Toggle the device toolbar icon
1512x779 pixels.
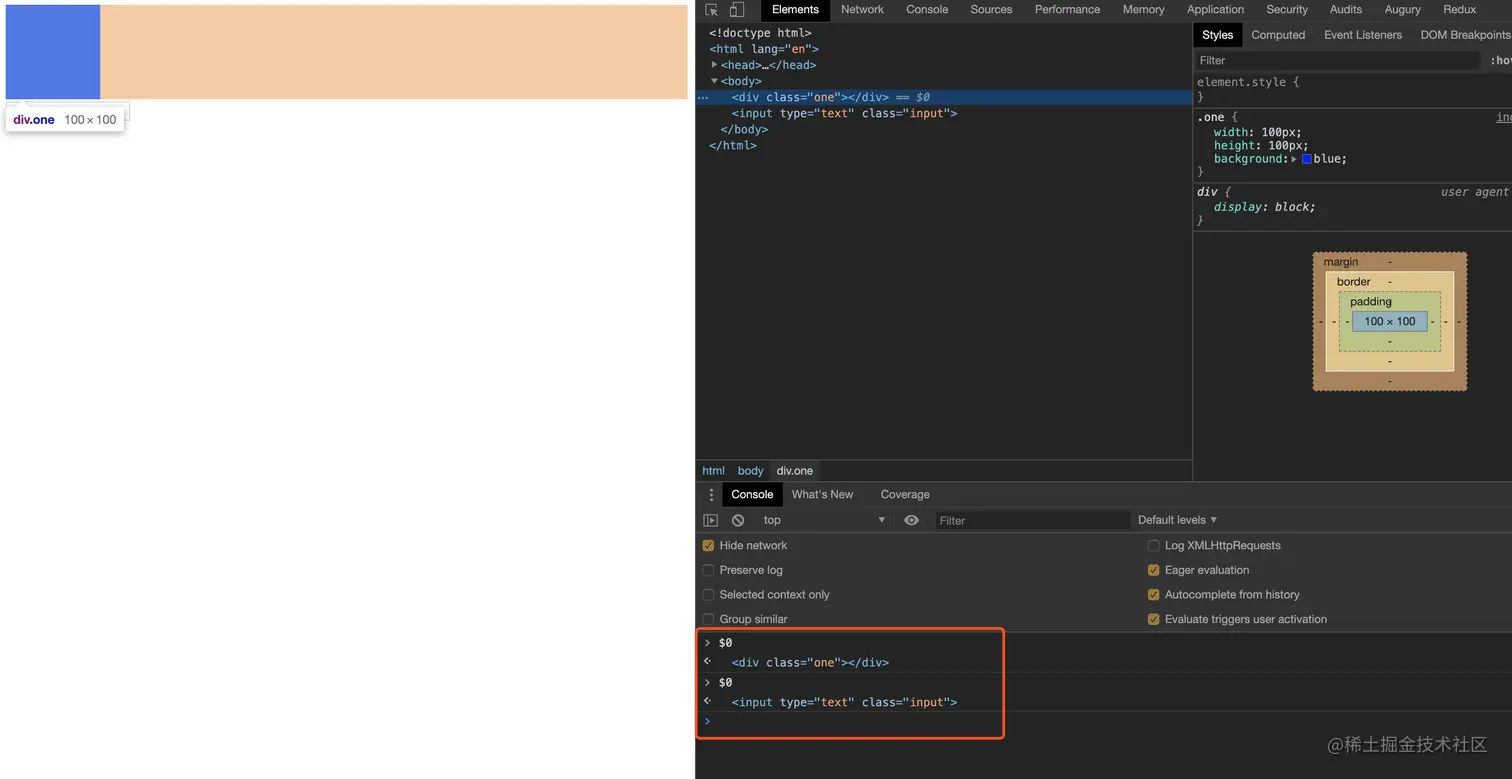737,10
